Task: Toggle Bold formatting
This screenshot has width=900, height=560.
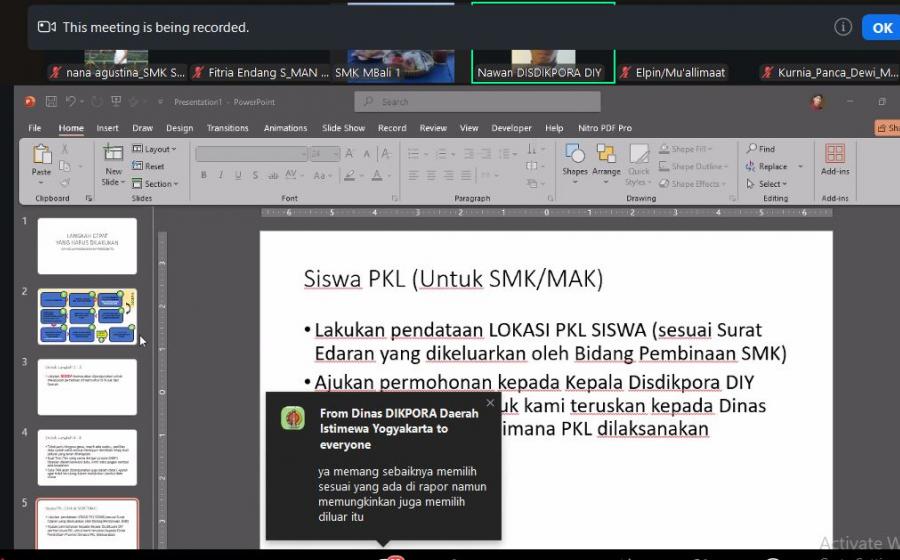Action: click(203, 175)
